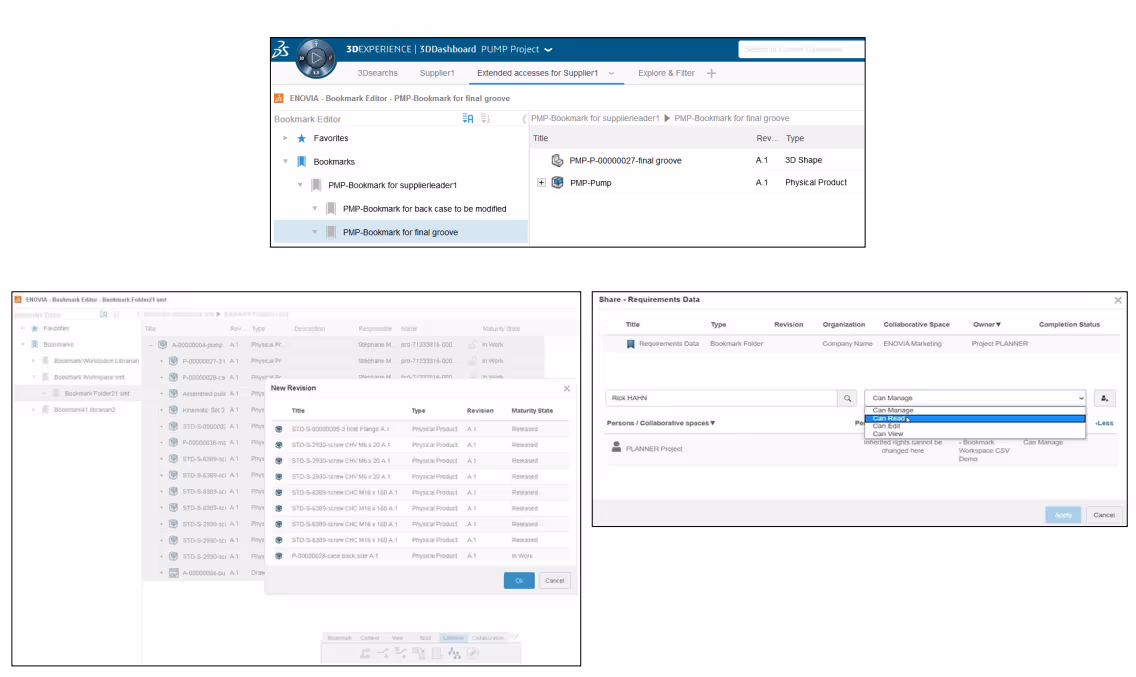This screenshot has width=1136, height=677.
Task: Toggle expander of PMP-Bookmark for final groove
Action: [314, 232]
